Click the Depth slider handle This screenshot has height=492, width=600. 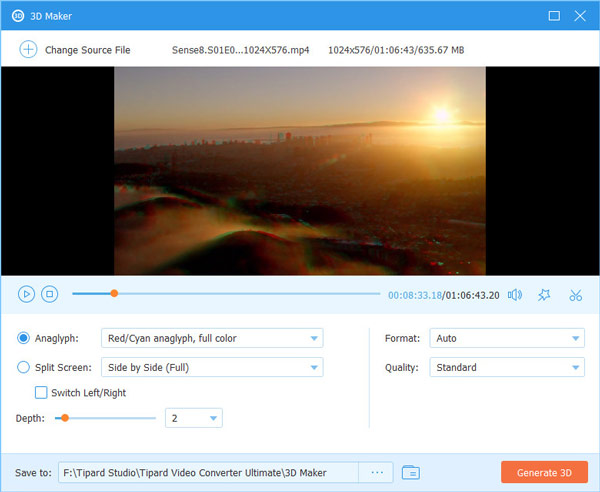(65, 418)
